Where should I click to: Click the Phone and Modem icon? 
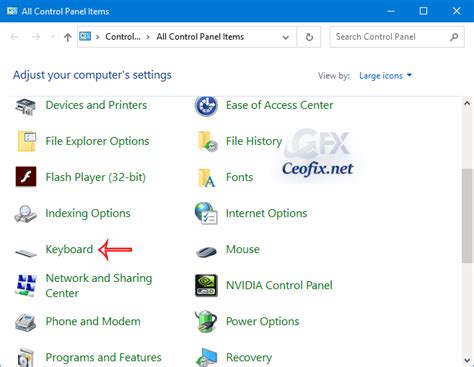coord(25,322)
